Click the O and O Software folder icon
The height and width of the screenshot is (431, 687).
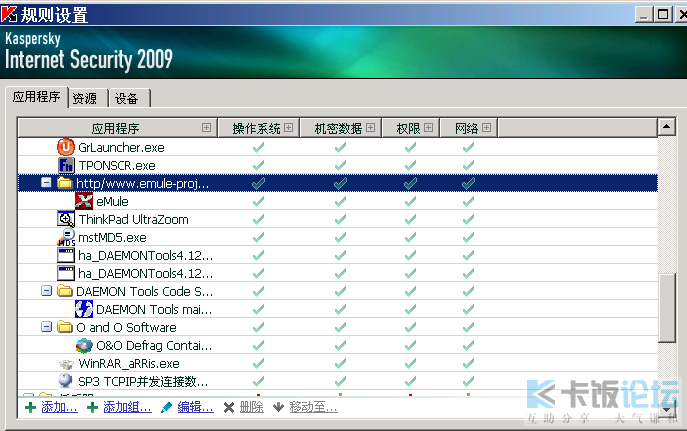point(65,327)
